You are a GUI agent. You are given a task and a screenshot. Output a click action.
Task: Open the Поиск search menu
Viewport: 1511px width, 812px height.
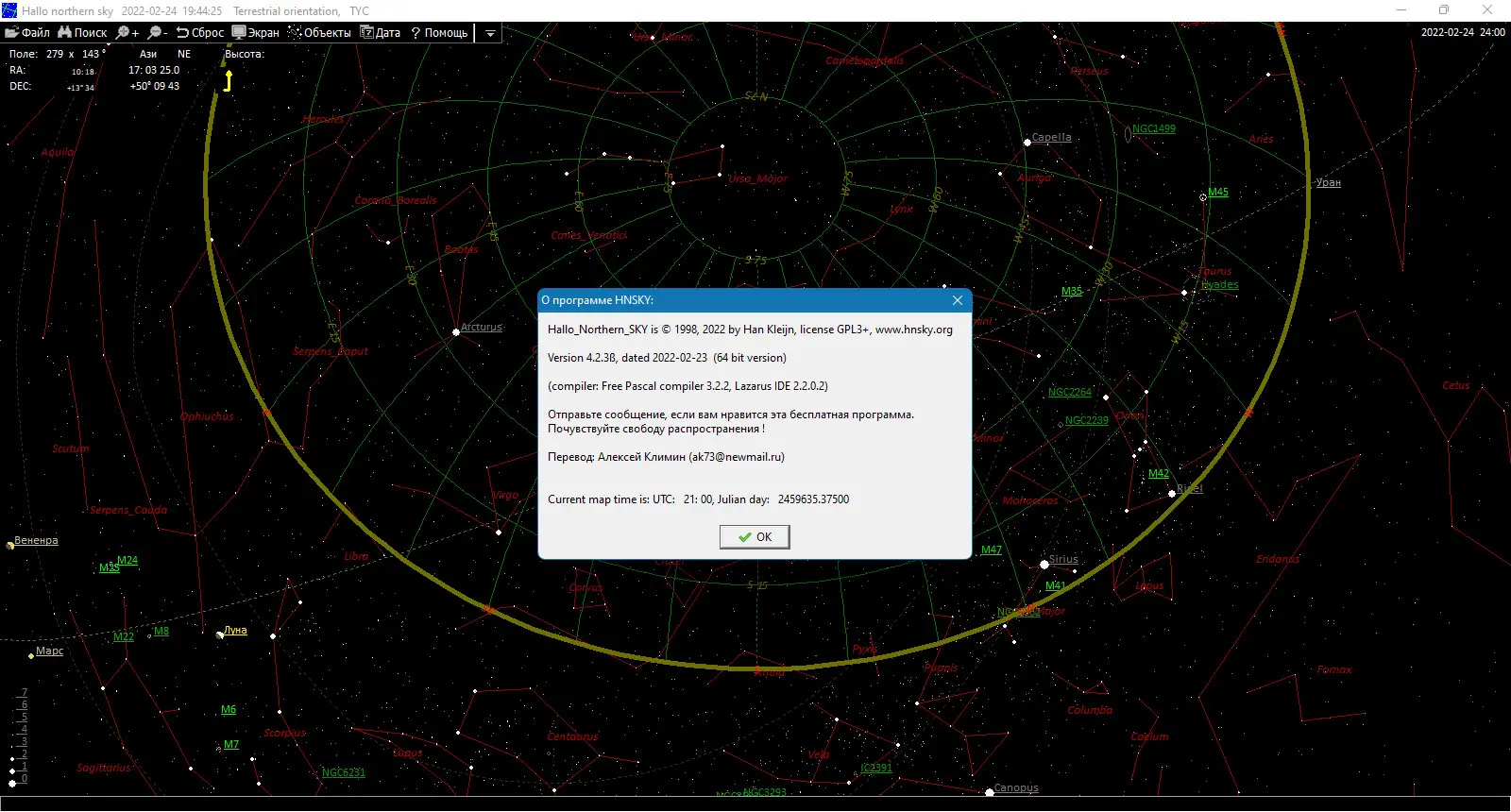83,33
